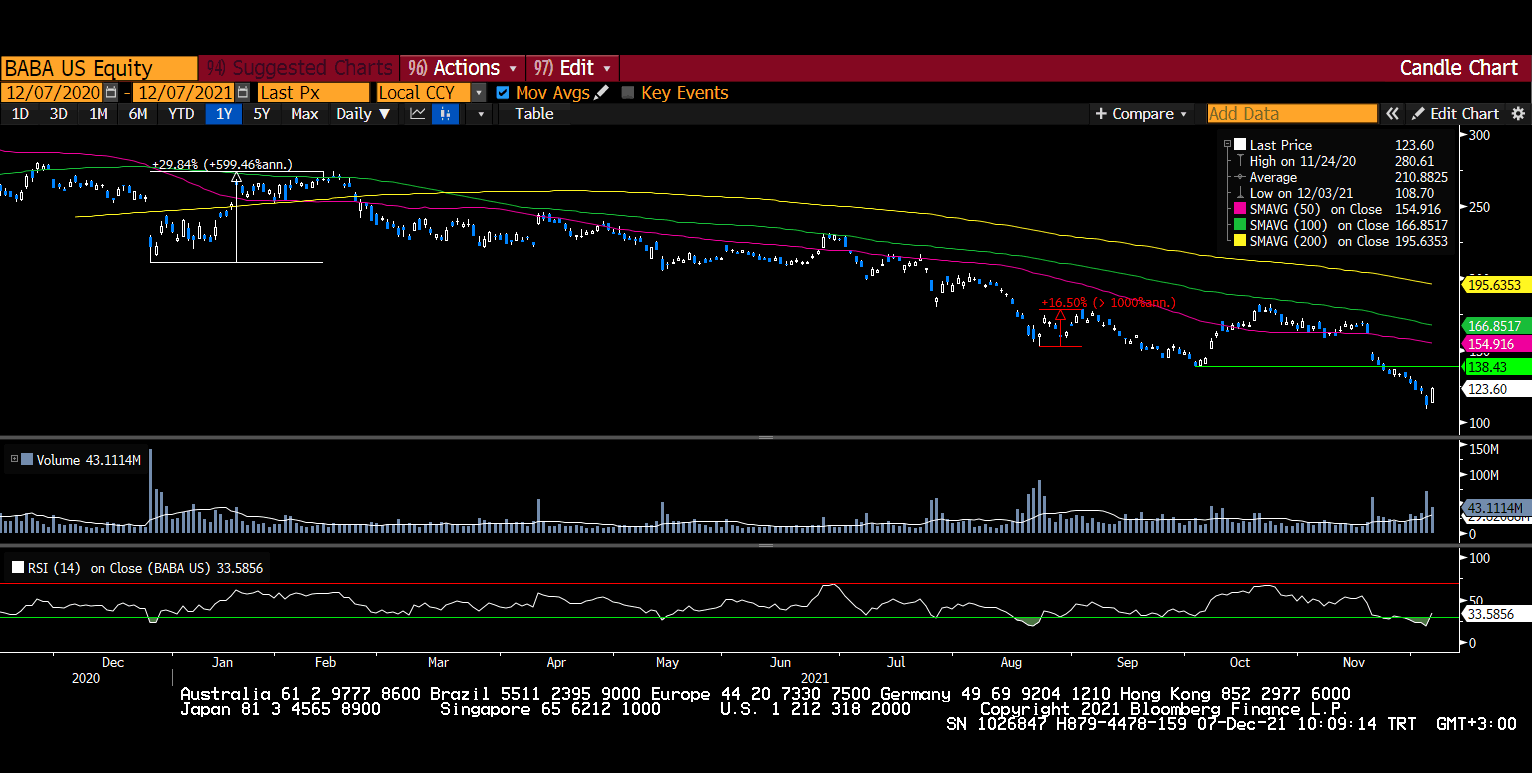Click the +29.84% annotation label
1532x773 pixels.
222,165
